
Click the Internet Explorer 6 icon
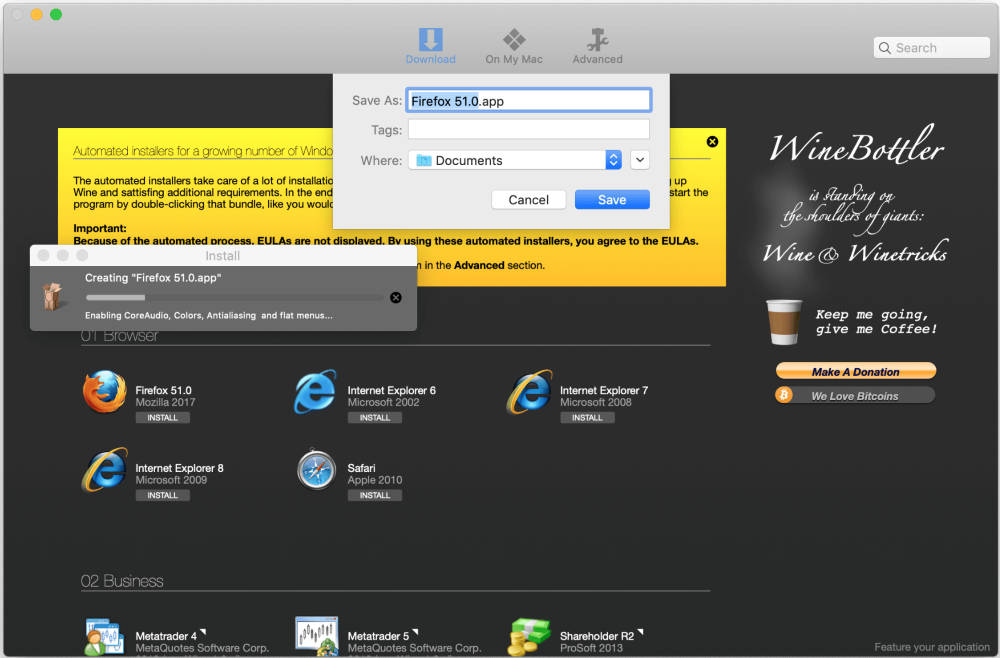[x=315, y=391]
